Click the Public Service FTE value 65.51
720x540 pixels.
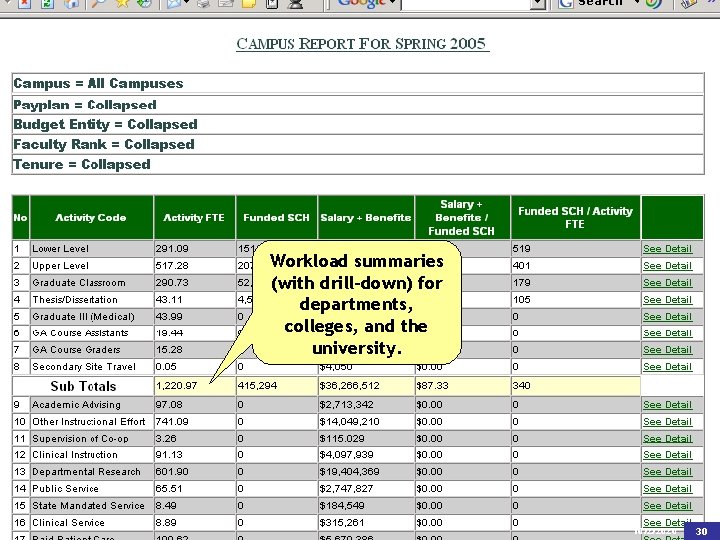pos(169,489)
